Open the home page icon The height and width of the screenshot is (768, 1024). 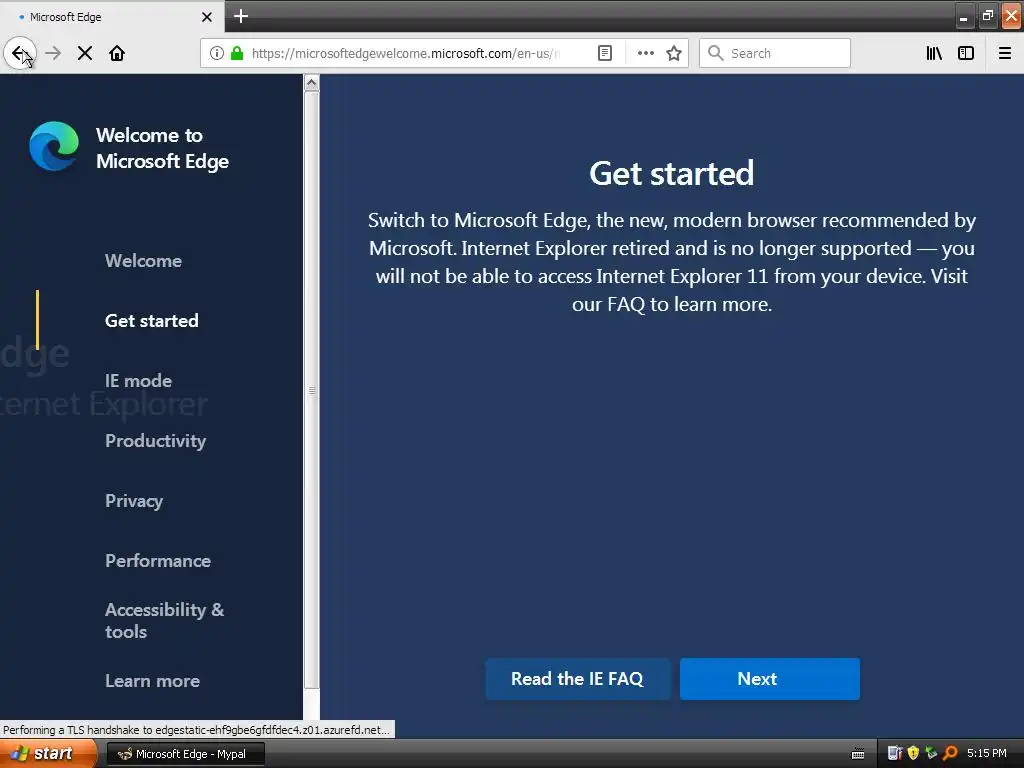(117, 53)
